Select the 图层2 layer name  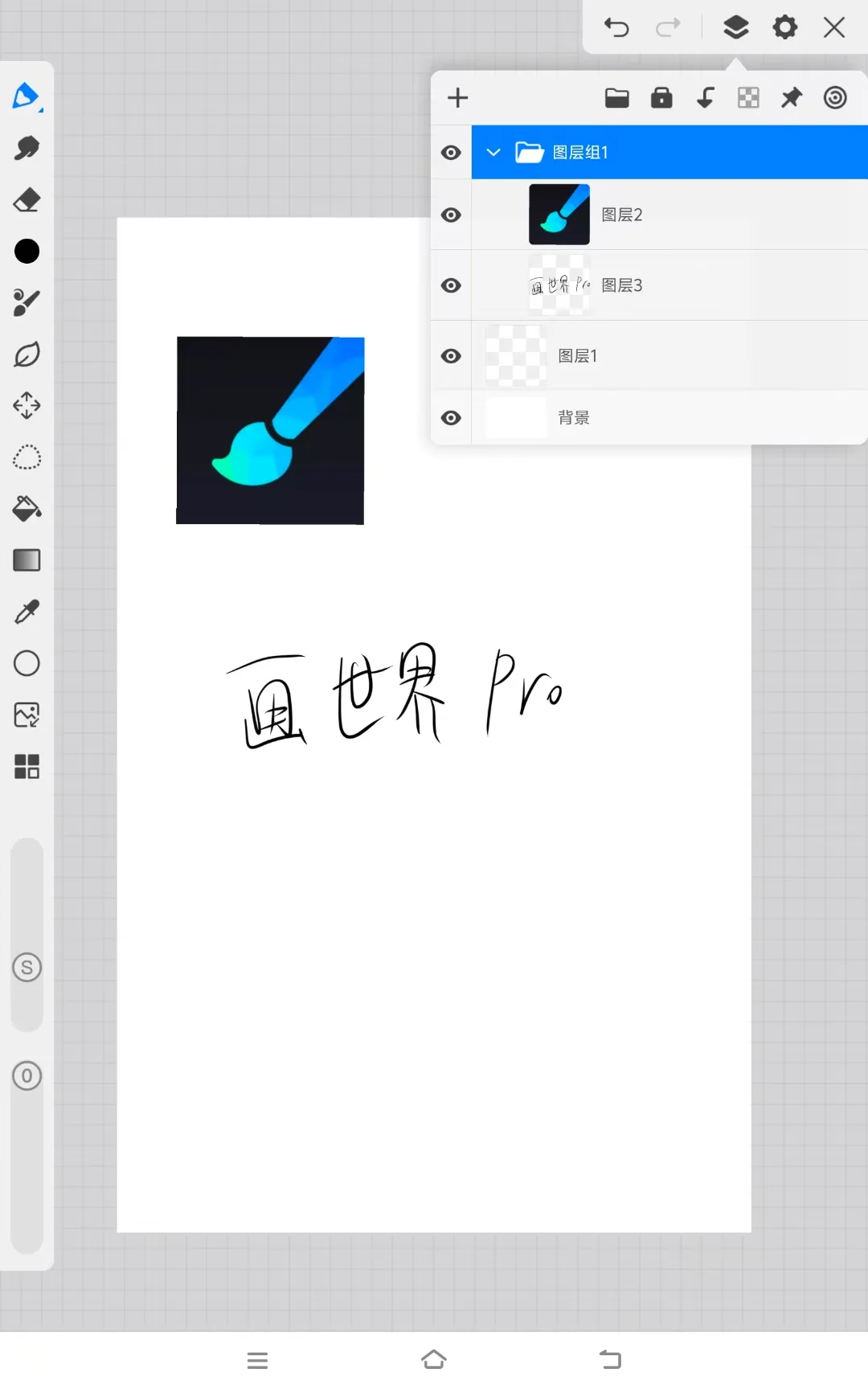[x=622, y=215]
